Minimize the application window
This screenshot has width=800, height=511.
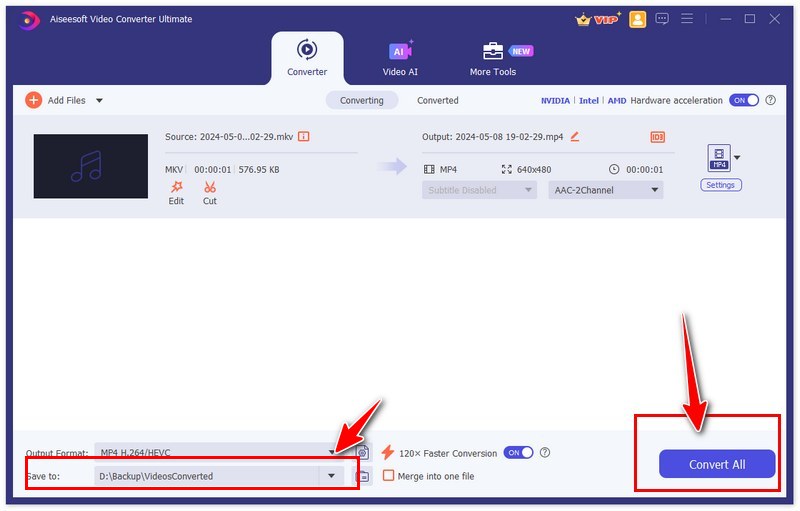coord(726,19)
